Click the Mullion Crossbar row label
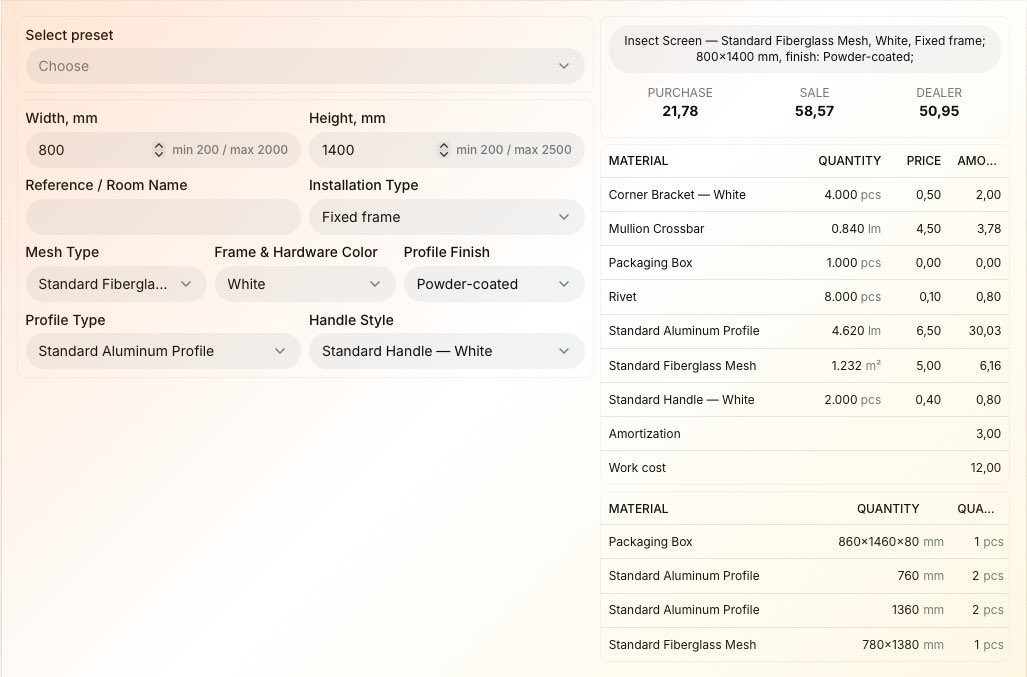This screenshot has width=1027, height=677. pyautogui.click(x=656, y=229)
